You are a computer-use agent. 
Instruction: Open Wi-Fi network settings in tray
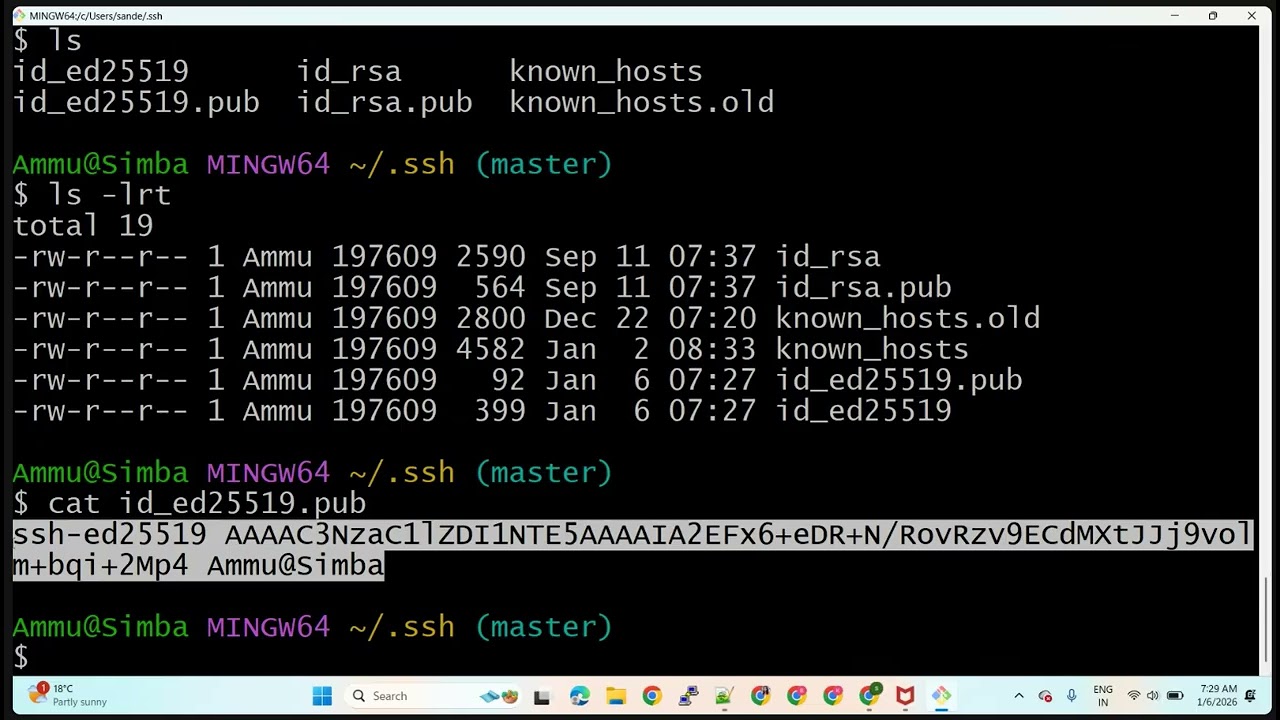pyautogui.click(x=1134, y=696)
